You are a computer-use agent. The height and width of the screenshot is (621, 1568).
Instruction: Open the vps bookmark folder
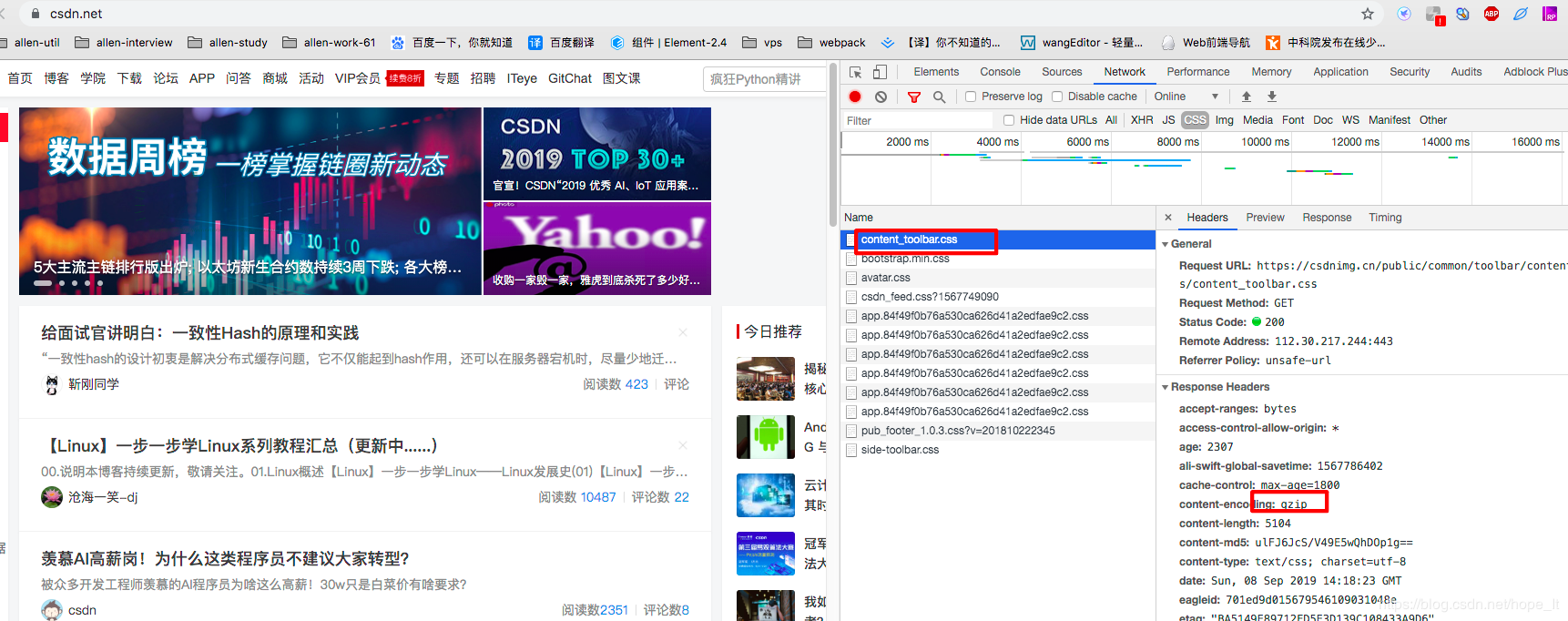coord(762,43)
